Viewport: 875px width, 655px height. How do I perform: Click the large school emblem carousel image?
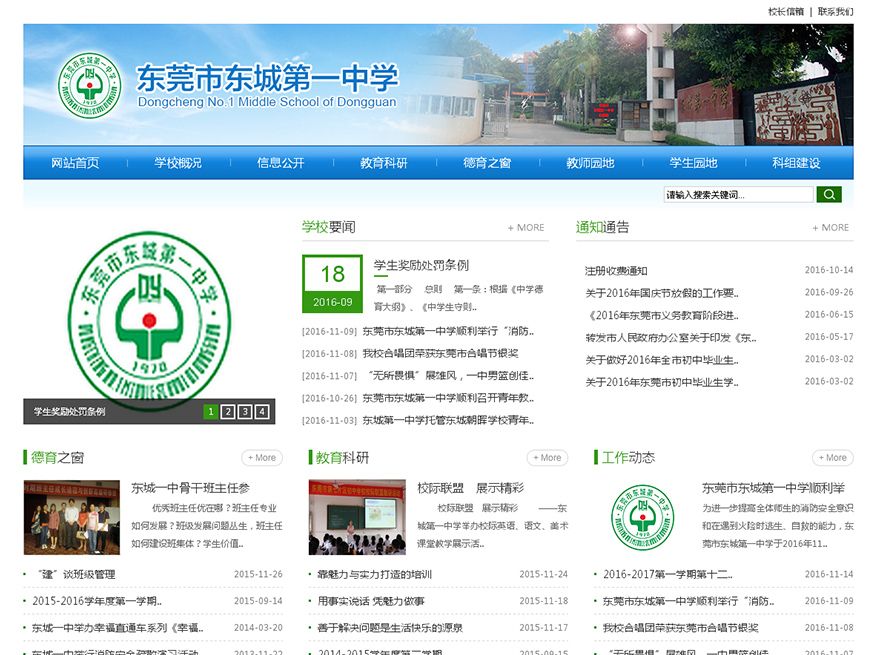tap(149, 320)
